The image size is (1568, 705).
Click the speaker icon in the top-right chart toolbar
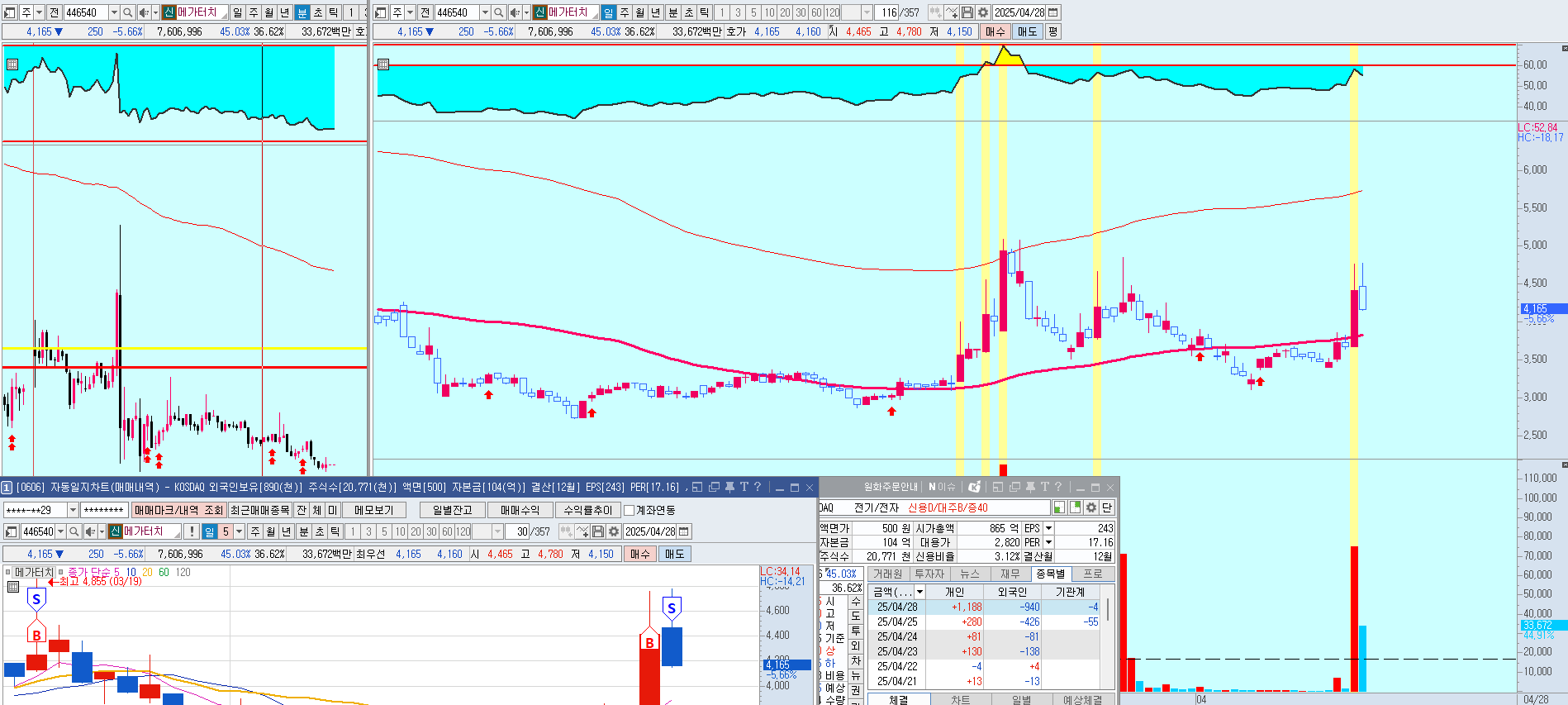coord(515,12)
